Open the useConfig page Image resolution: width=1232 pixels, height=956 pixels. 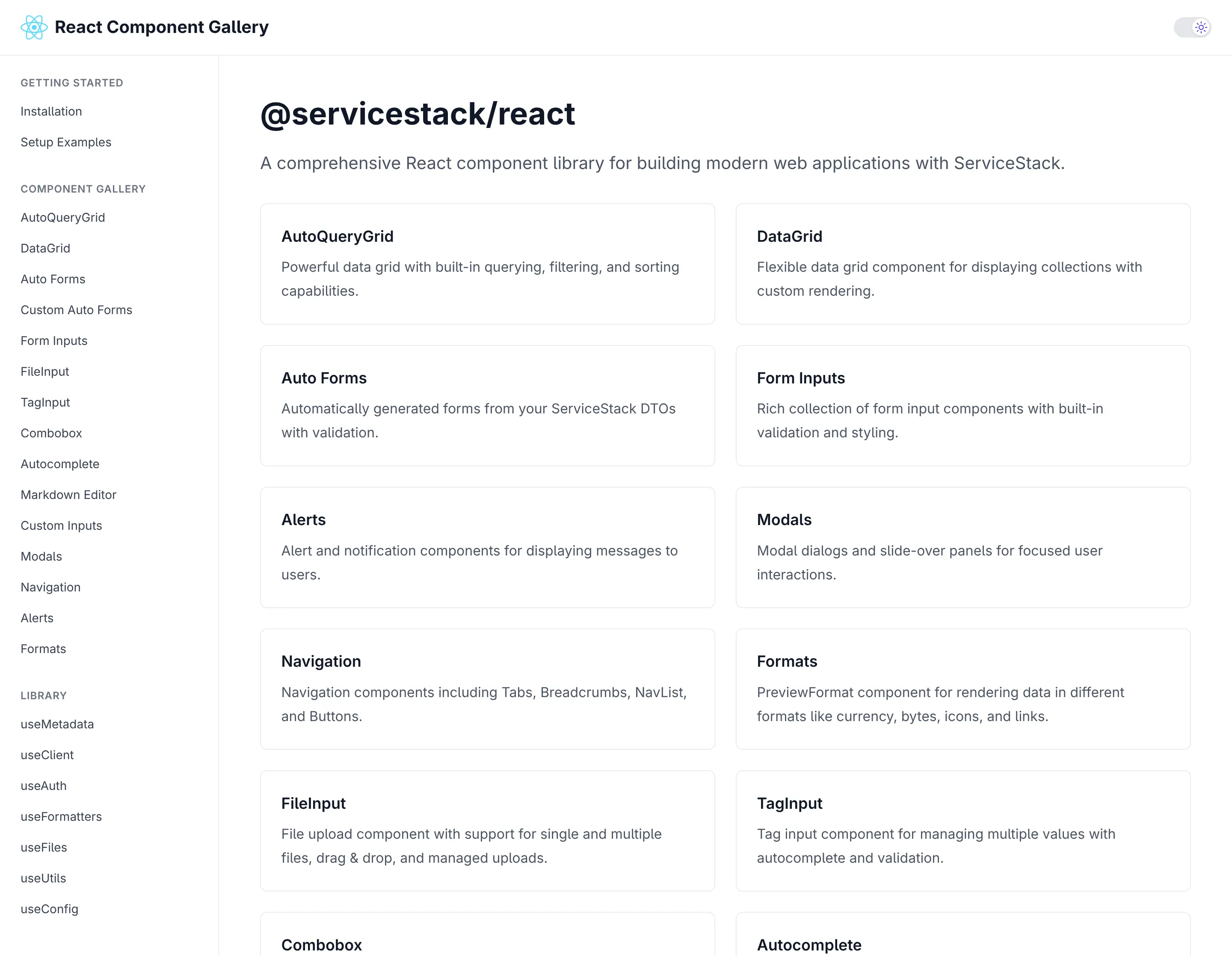(49, 908)
